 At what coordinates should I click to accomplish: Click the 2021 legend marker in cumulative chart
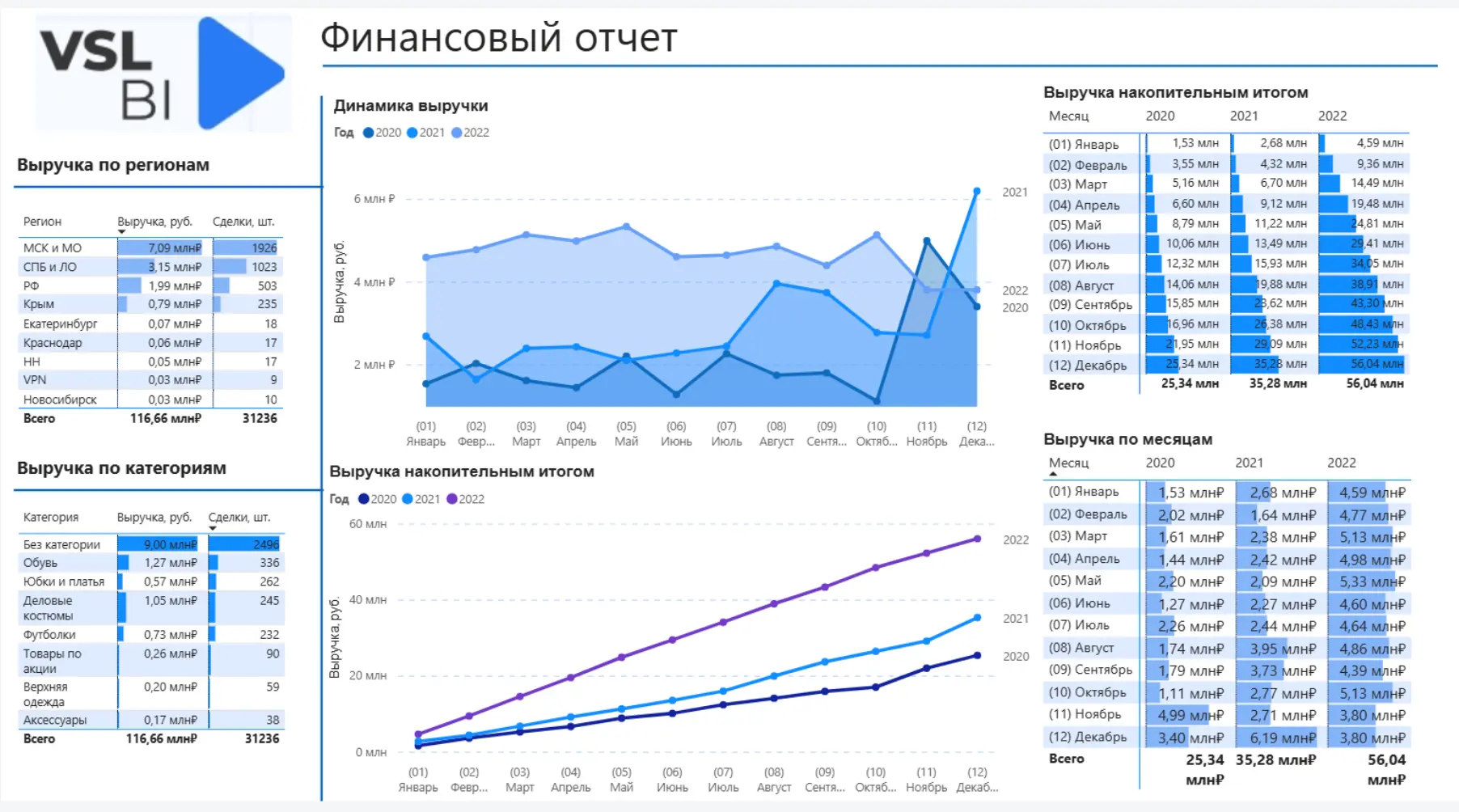coord(408,499)
